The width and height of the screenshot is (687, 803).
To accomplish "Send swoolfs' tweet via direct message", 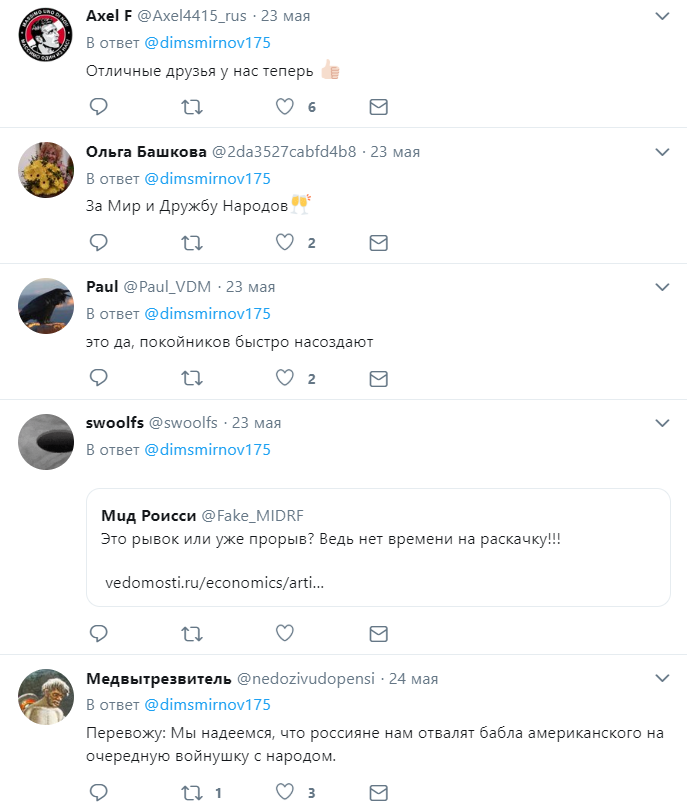I will pos(378,633).
